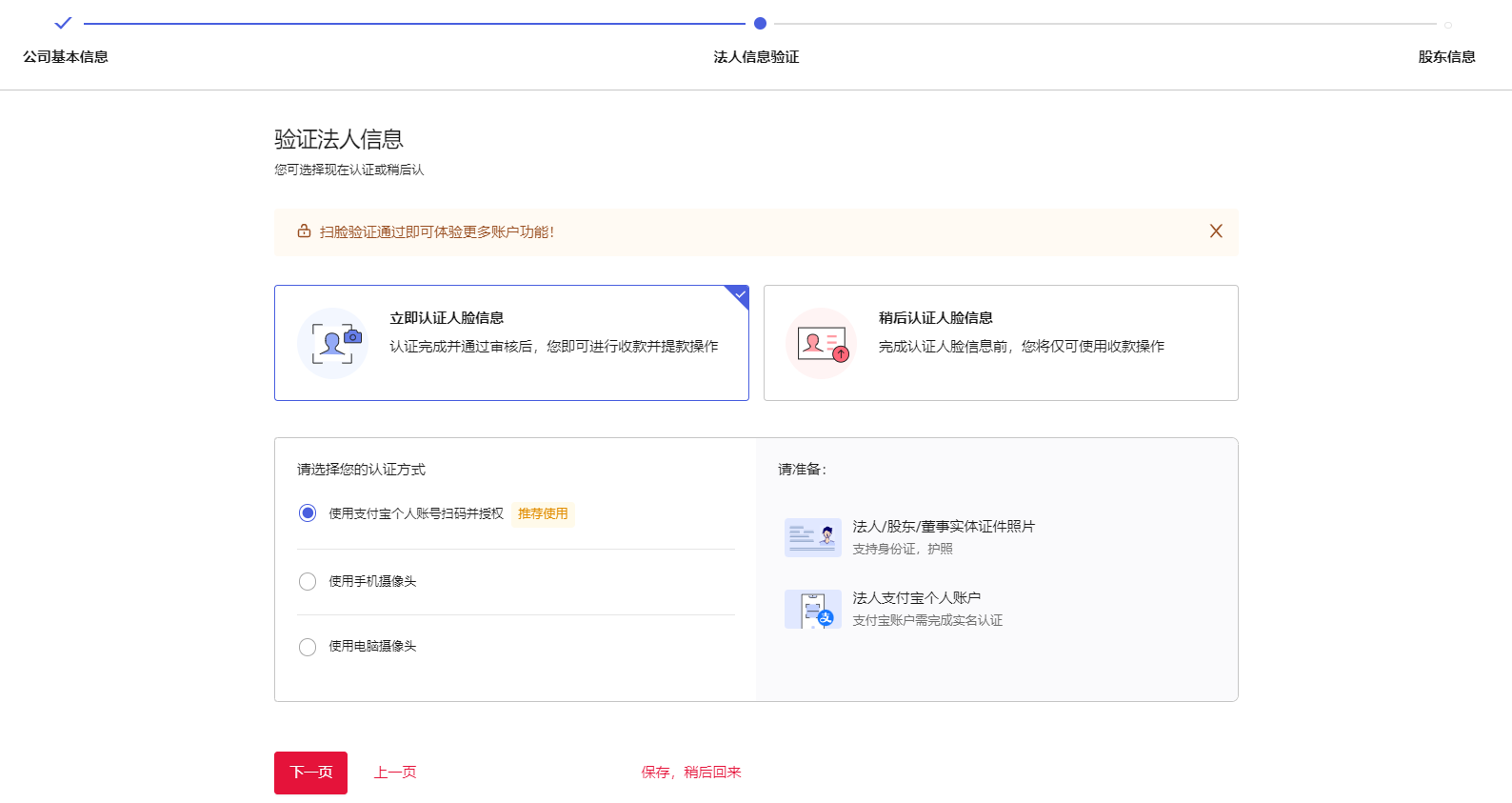Viewport: 1512px width, 803px height.
Task: Go to 公司基本信息 step
Action: [66, 57]
